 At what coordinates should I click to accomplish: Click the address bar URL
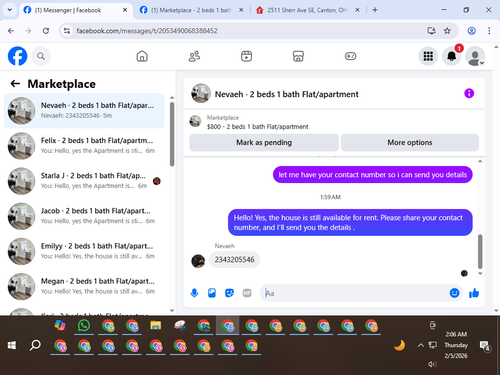click(147, 31)
